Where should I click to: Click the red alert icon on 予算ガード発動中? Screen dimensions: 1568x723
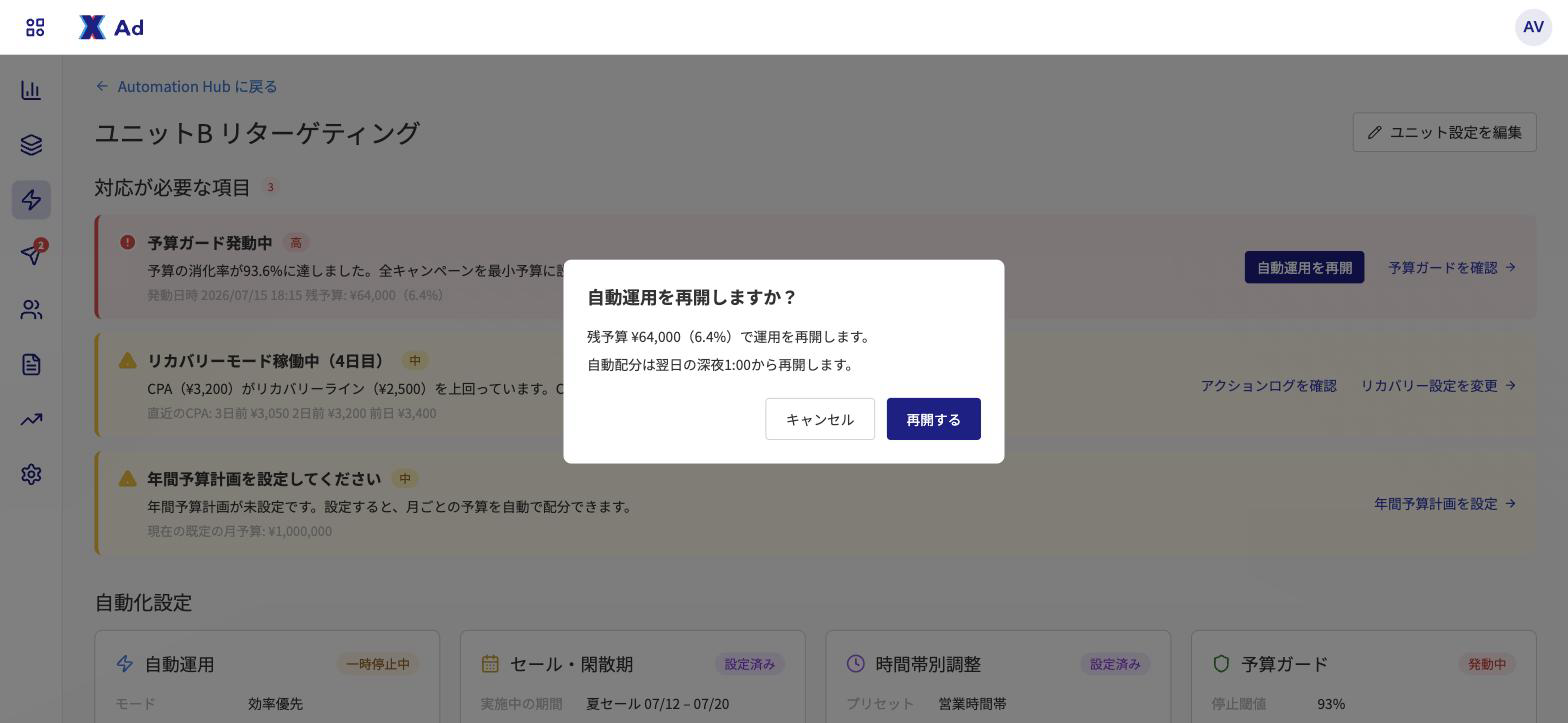(x=128, y=242)
